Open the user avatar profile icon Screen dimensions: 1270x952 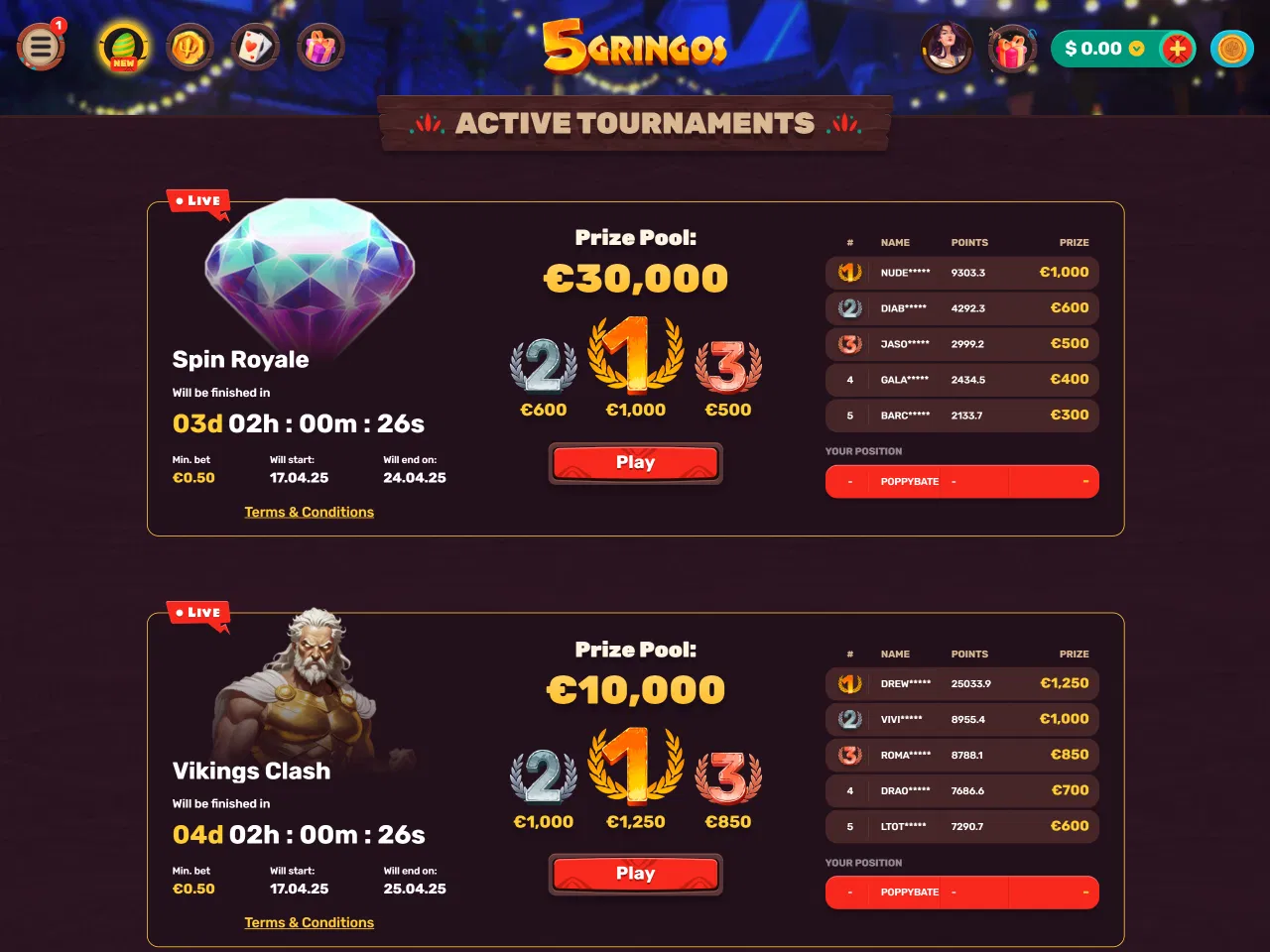coord(947,48)
